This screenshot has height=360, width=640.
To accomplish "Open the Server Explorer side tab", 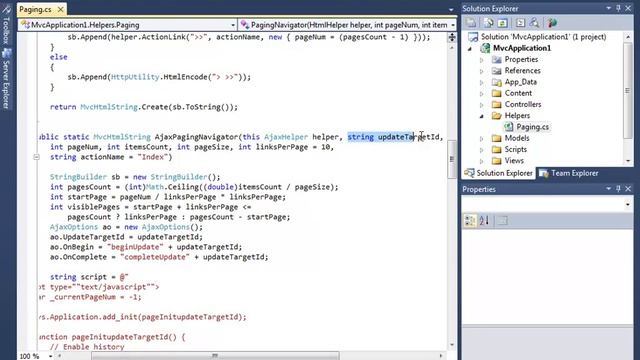I will tap(6, 79).
